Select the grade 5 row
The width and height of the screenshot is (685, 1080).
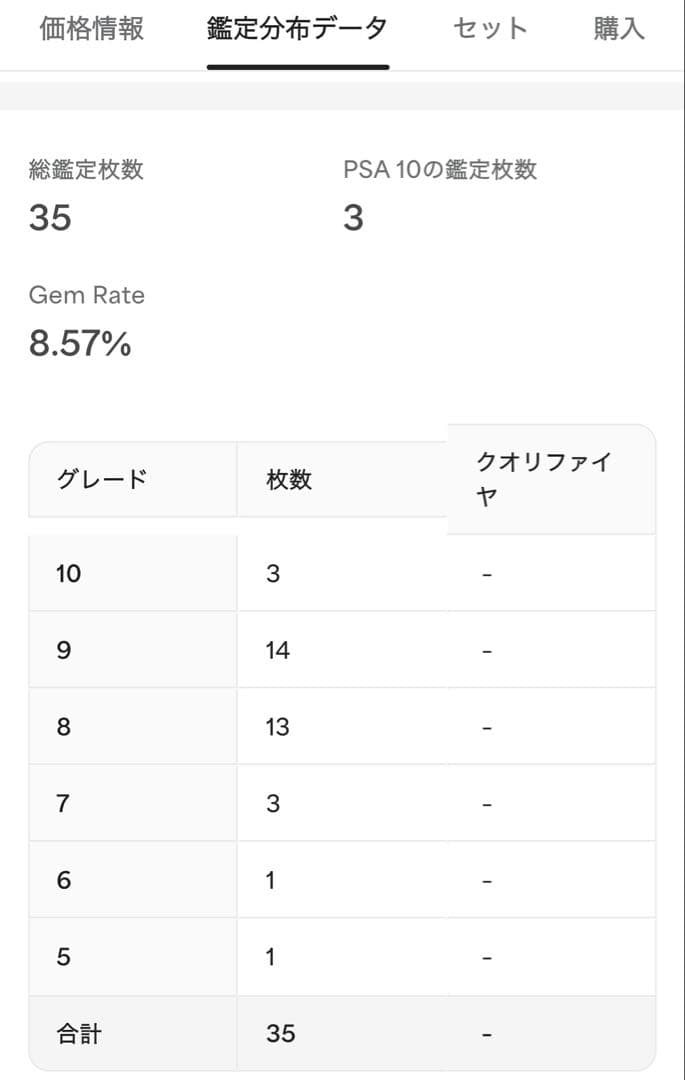[x=64, y=957]
